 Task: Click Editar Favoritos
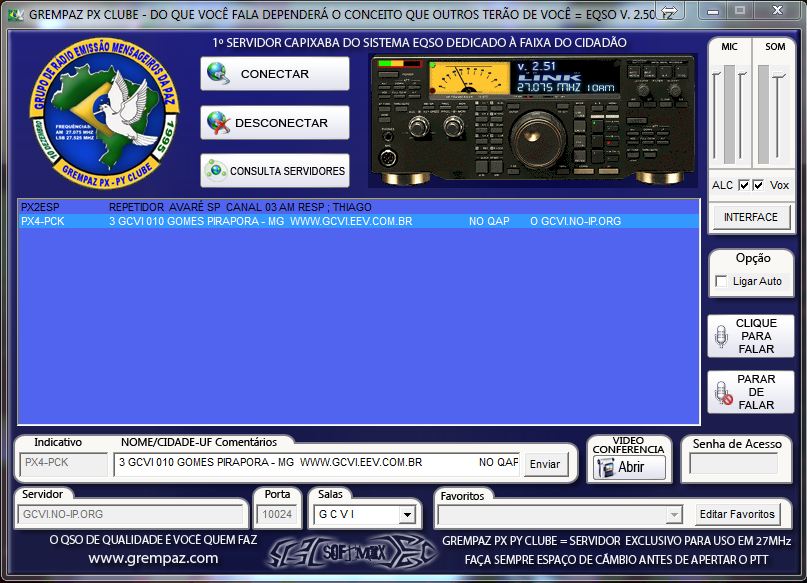coord(737,514)
